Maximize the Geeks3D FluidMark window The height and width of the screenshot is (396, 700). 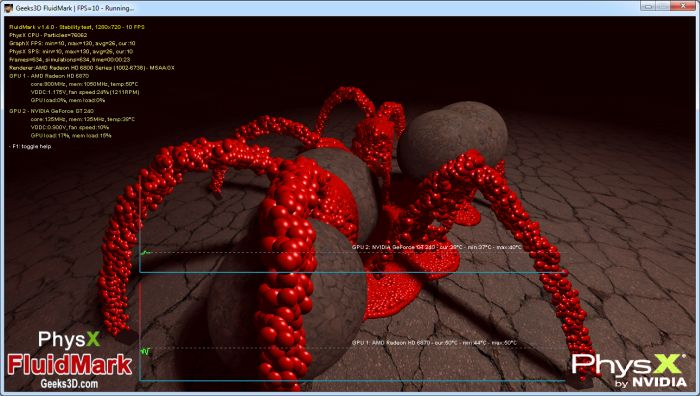click(663, 6)
